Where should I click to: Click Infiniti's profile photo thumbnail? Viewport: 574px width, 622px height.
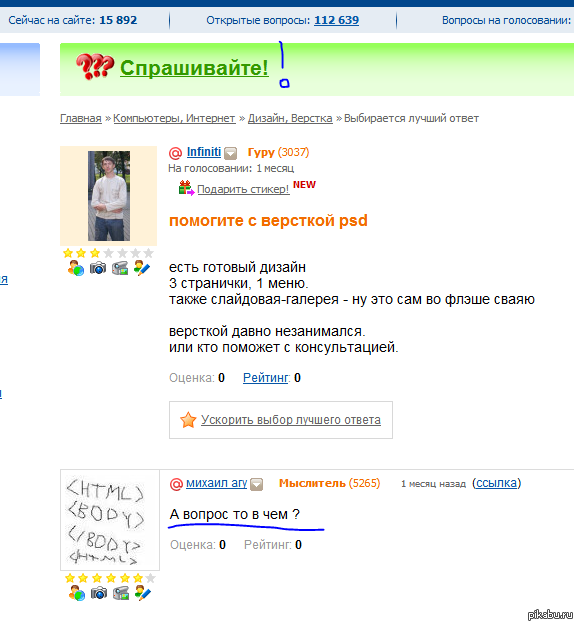109,196
